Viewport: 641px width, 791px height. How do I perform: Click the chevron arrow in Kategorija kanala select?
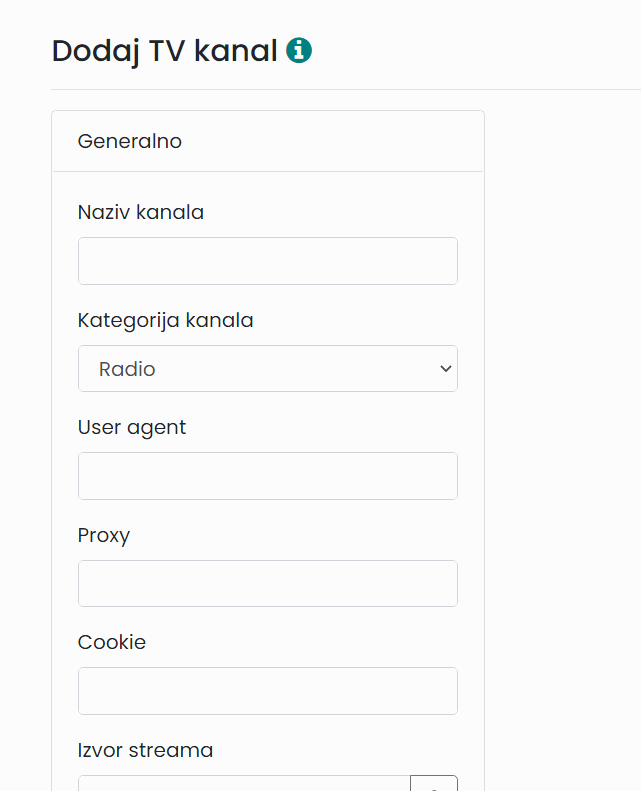[445, 369]
